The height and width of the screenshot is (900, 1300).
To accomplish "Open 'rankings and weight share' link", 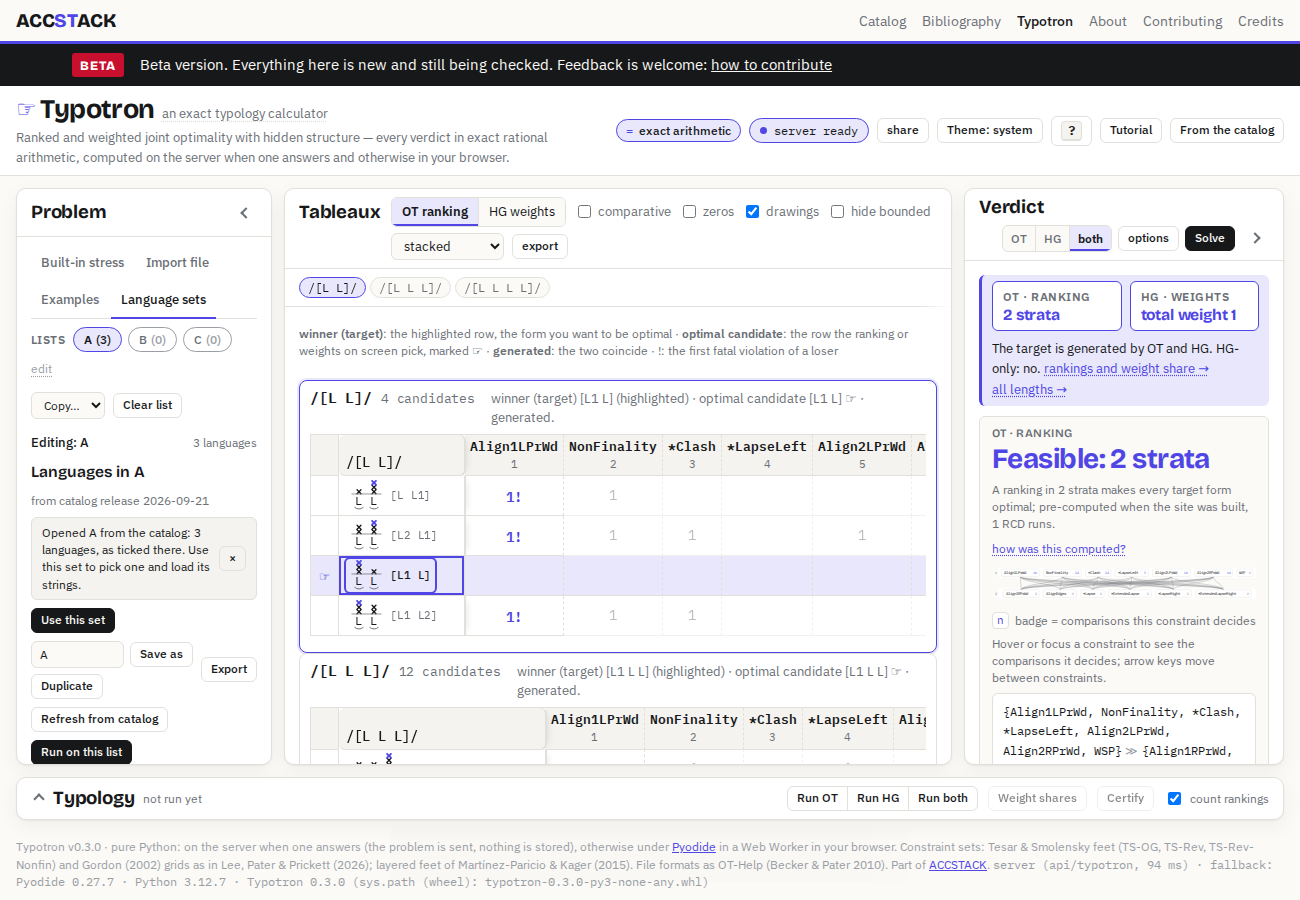I will [x=1126, y=369].
